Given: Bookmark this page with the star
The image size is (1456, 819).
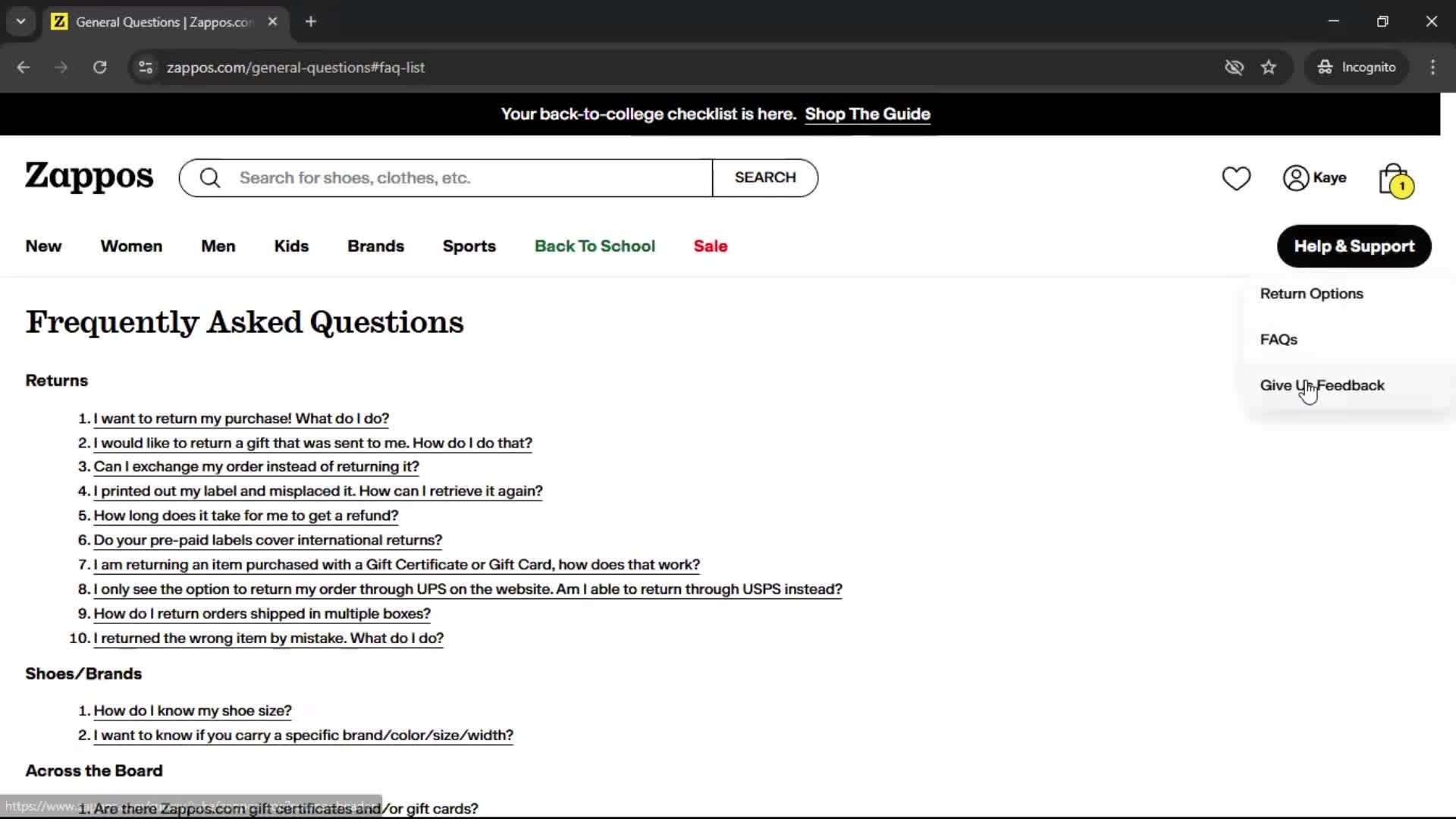Looking at the screenshot, I should [x=1269, y=67].
